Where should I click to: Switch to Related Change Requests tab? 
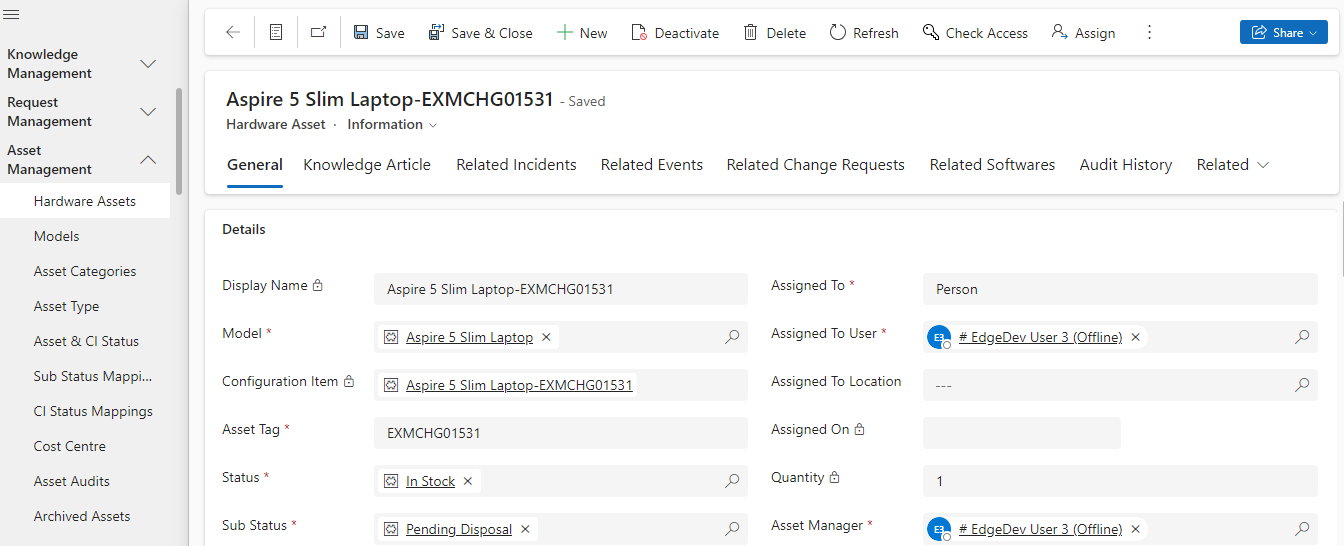click(816, 165)
